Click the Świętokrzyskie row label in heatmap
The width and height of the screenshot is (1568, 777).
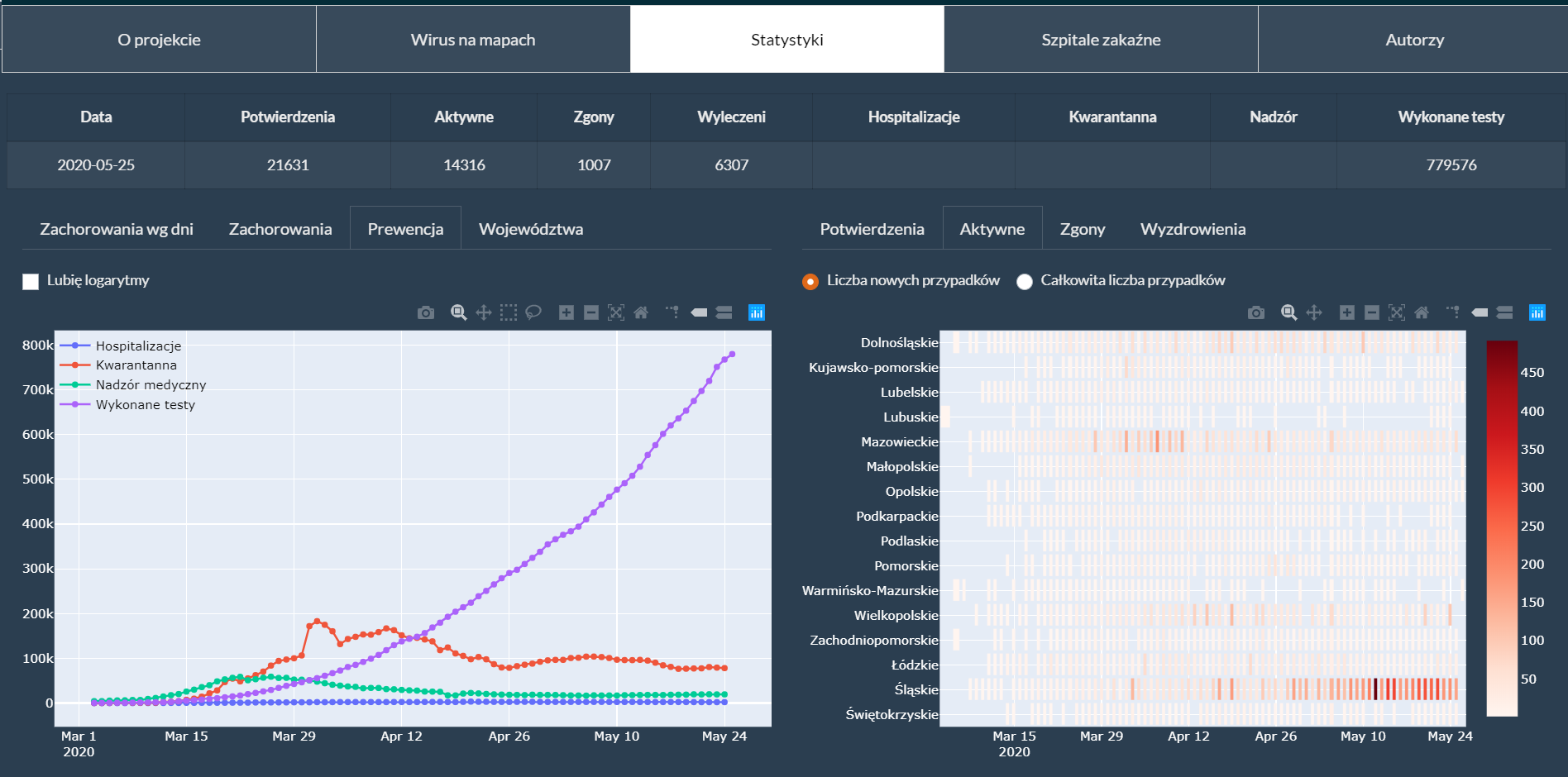[892, 714]
